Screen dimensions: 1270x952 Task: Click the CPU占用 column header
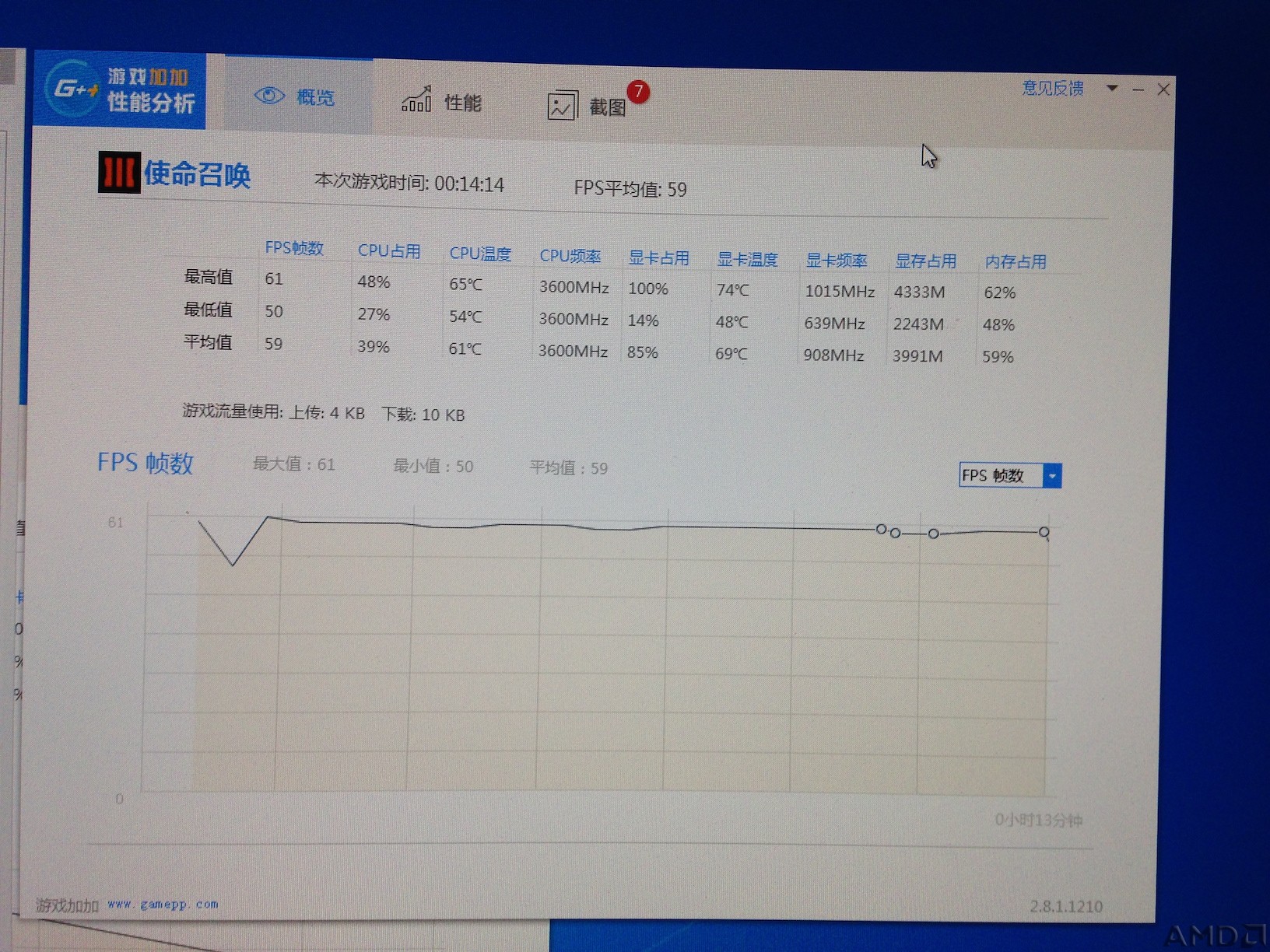pyautogui.click(x=389, y=251)
